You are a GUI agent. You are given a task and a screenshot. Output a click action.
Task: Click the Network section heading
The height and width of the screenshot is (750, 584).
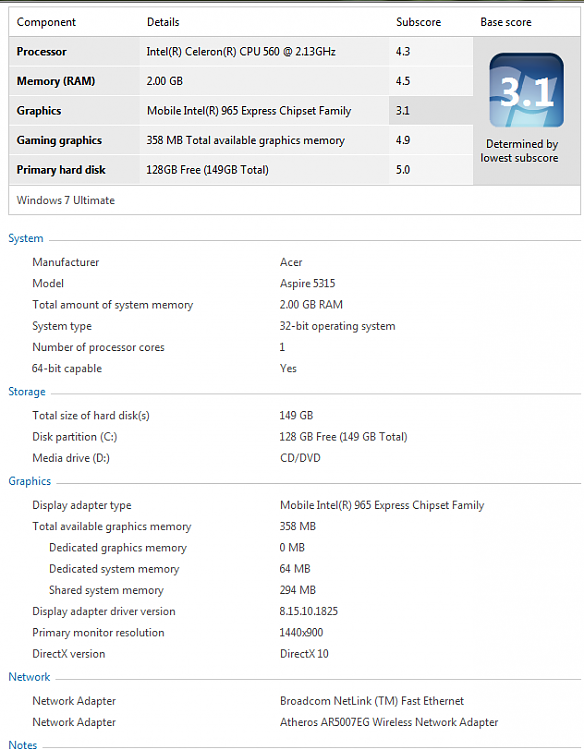point(29,677)
